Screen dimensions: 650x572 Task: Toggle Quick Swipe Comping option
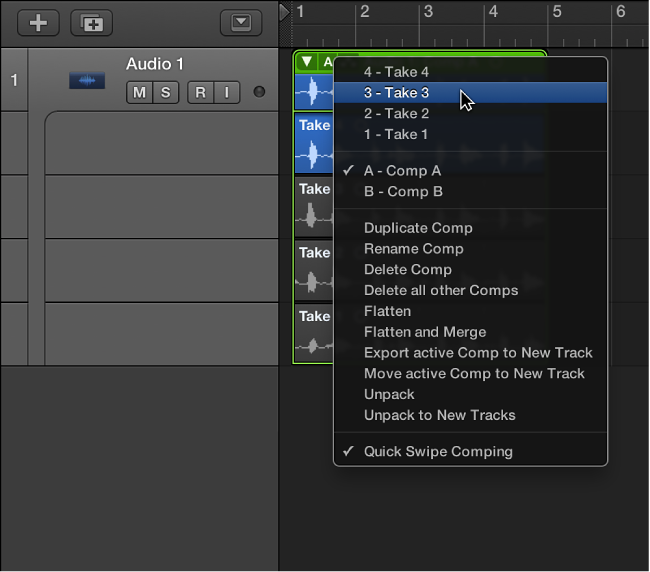tap(438, 451)
